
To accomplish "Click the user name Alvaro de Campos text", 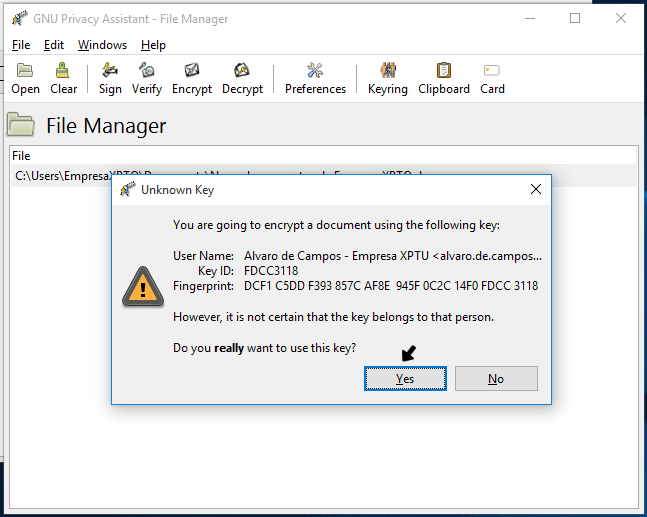I will [392, 256].
